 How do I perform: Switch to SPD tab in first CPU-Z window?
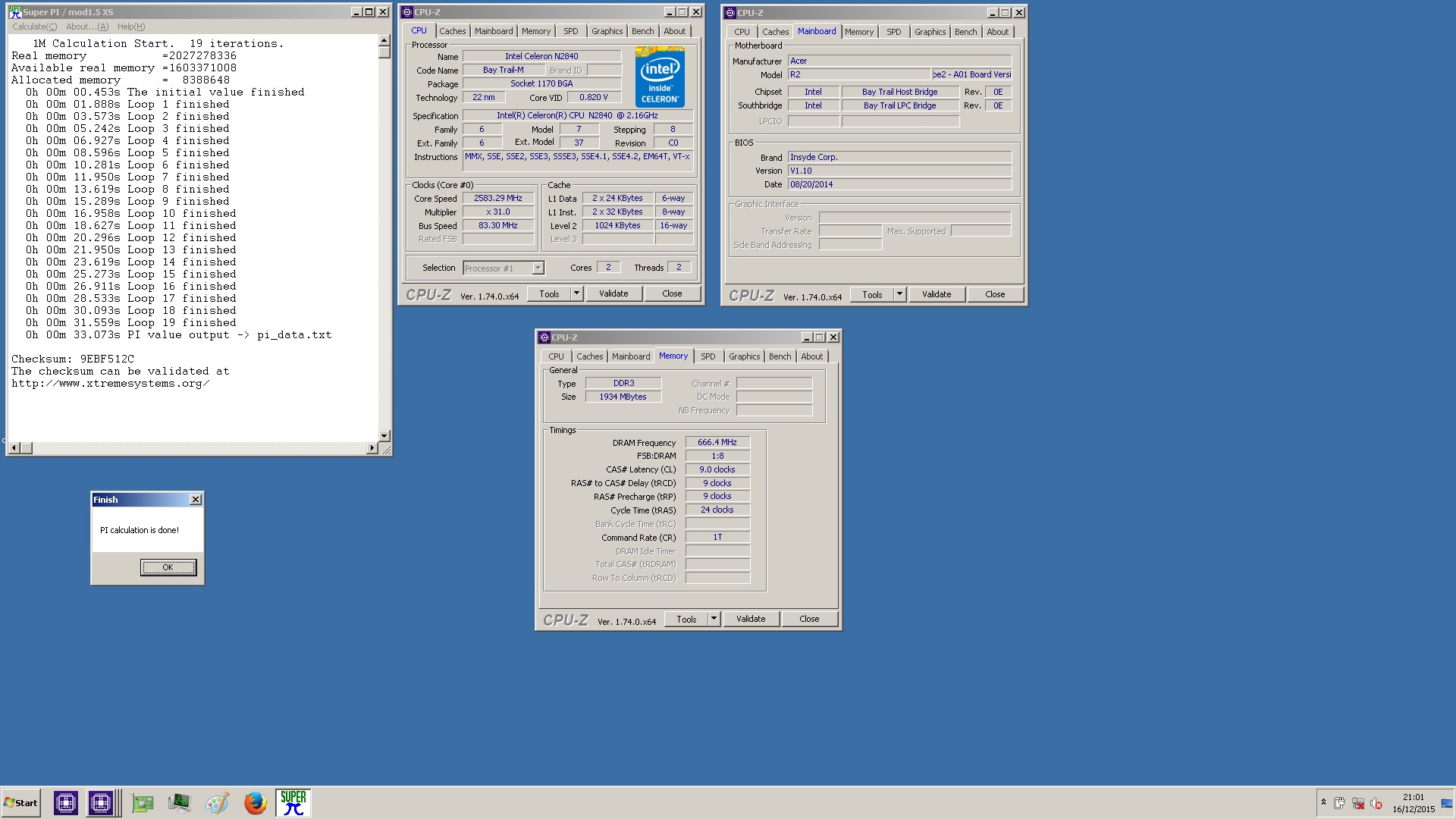point(571,31)
